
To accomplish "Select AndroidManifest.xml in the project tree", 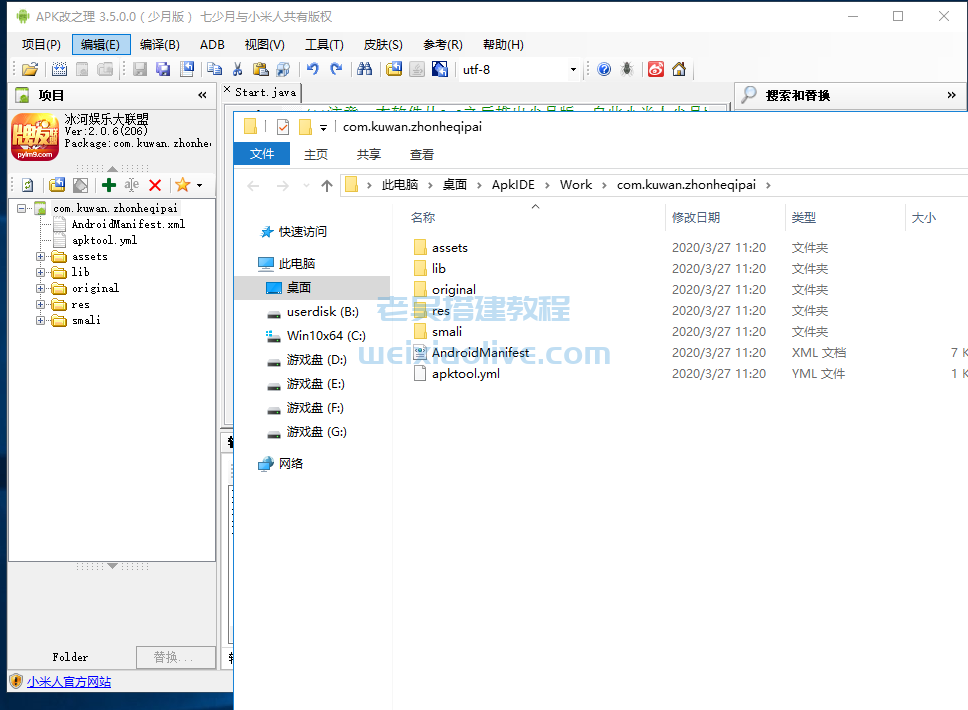I will click(x=128, y=224).
